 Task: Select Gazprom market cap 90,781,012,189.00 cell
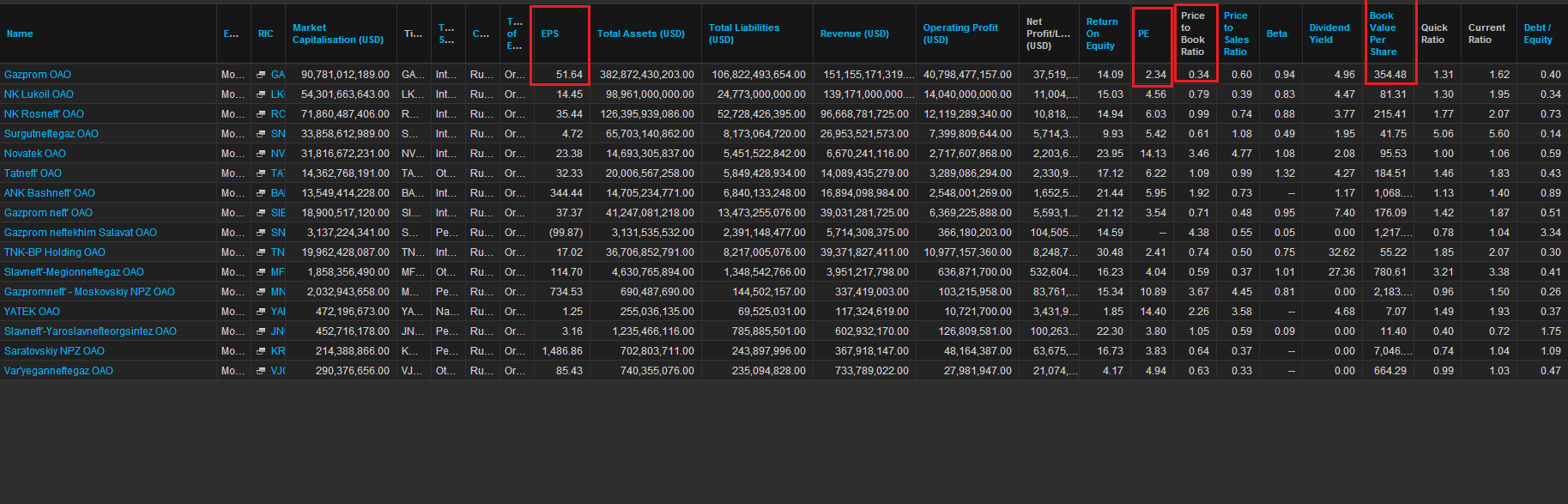pos(345,75)
